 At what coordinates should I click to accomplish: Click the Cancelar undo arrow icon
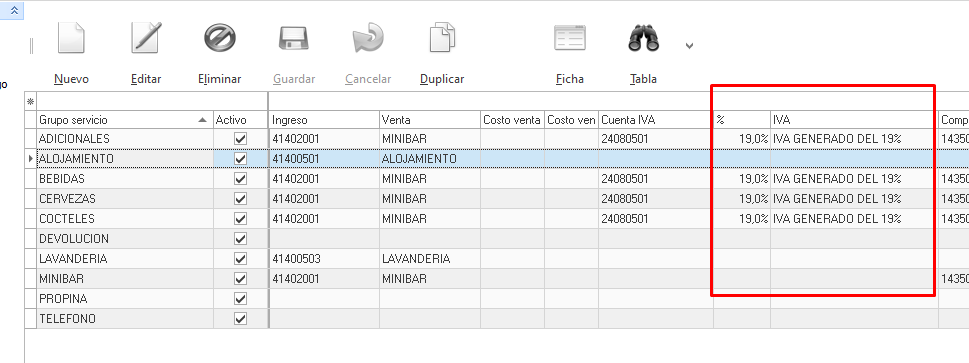coord(368,38)
